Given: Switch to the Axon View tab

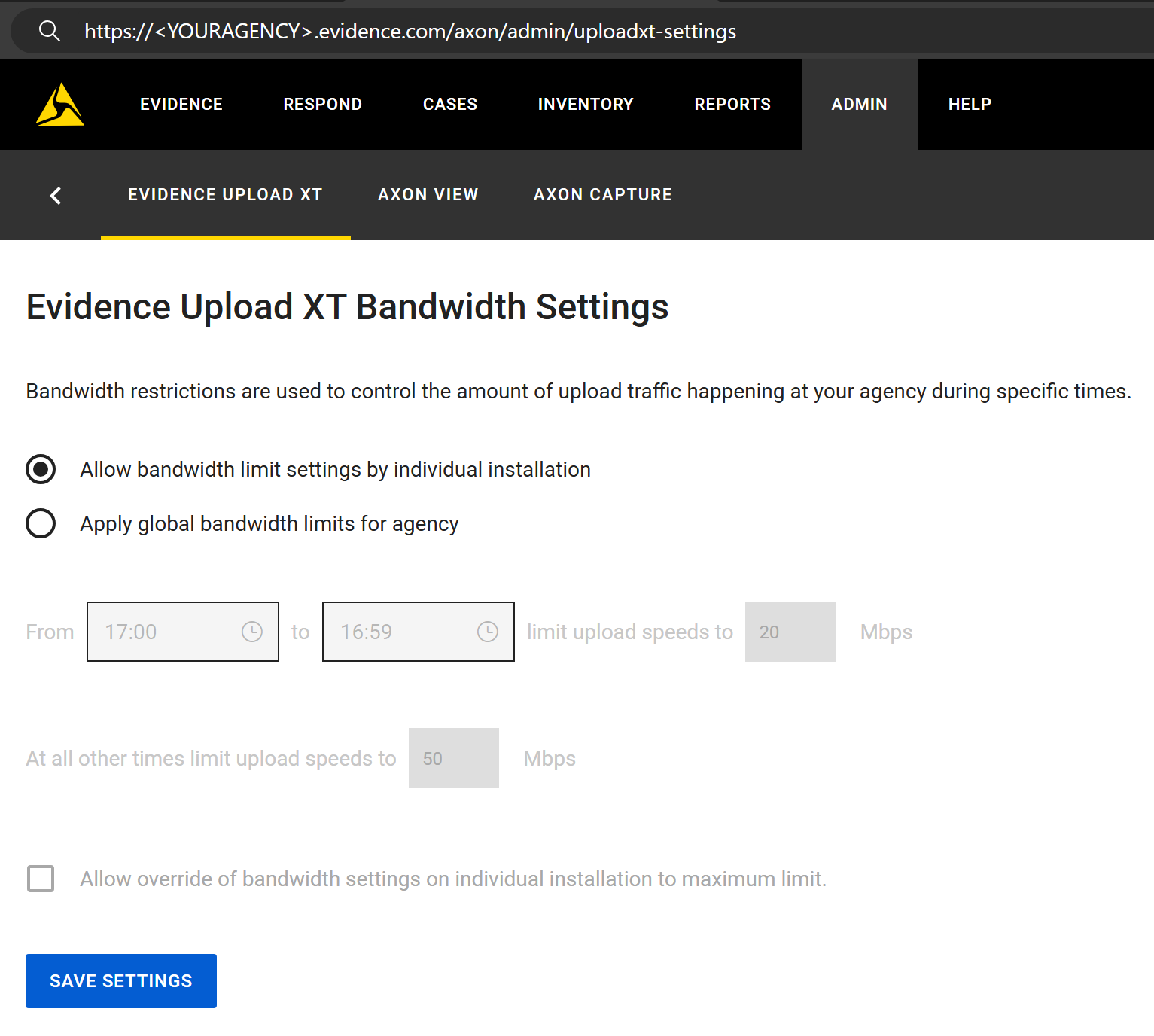Looking at the screenshot, I should pos(428,195).
